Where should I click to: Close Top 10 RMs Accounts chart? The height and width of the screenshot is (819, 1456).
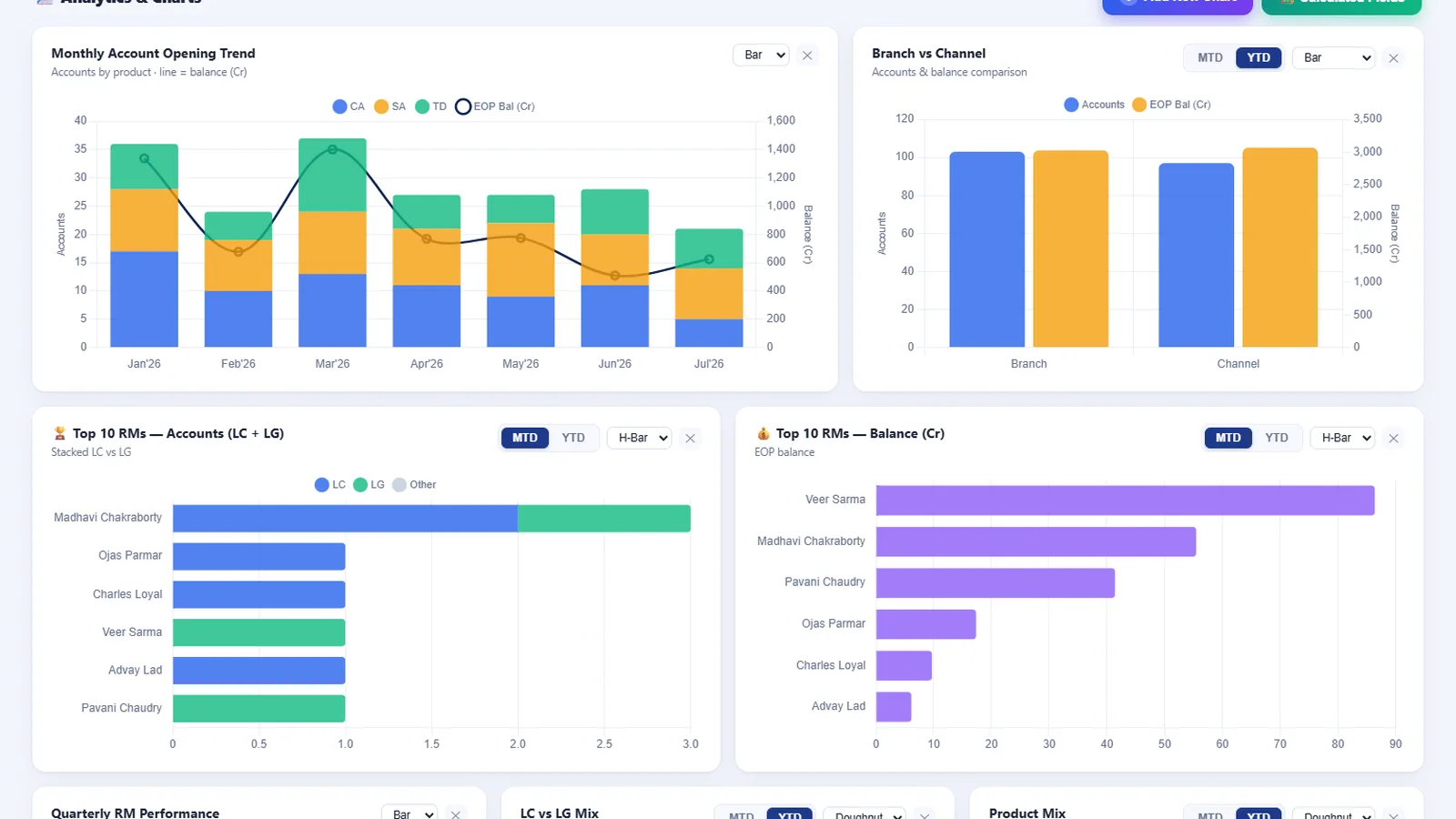pos(690,439)
